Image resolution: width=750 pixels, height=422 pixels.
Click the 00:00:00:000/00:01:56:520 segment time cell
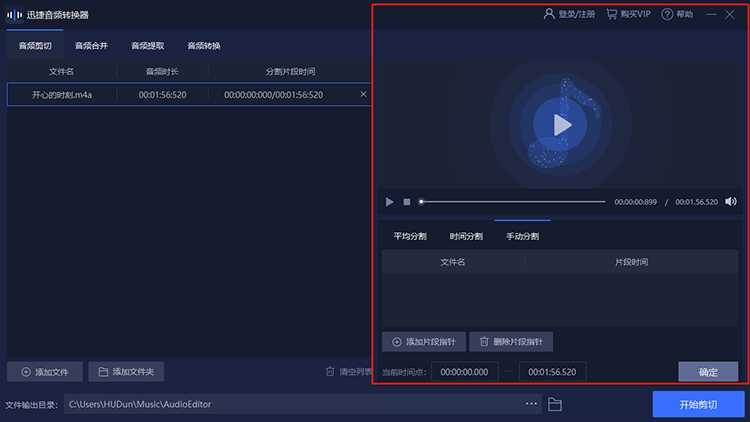[x=274, y=95]
